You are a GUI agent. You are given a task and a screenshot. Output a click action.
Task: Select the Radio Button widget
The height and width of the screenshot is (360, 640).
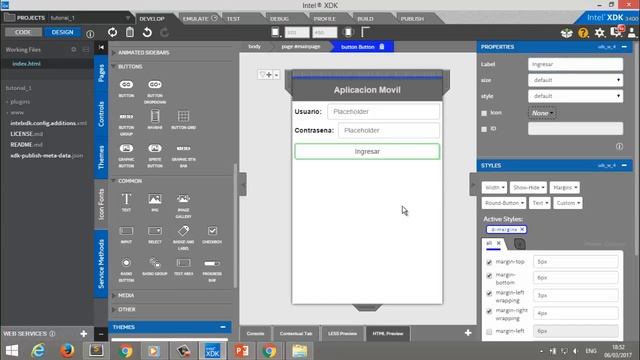click(x=126, y=269)
